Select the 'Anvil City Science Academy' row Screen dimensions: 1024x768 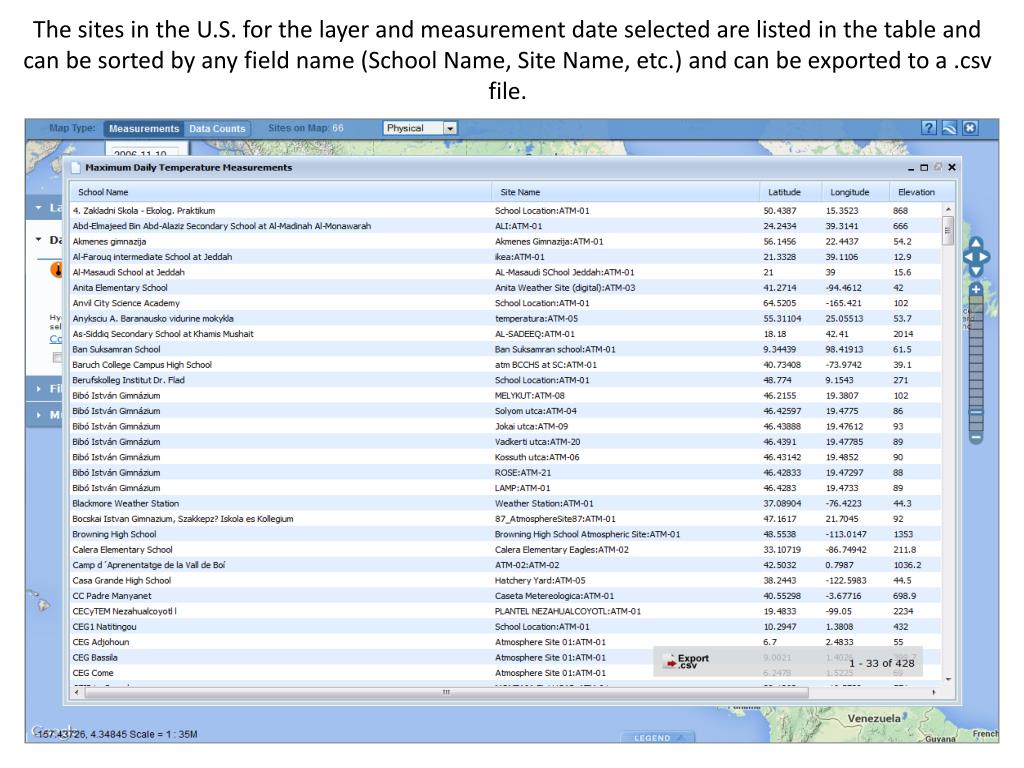tap(505, 303)
